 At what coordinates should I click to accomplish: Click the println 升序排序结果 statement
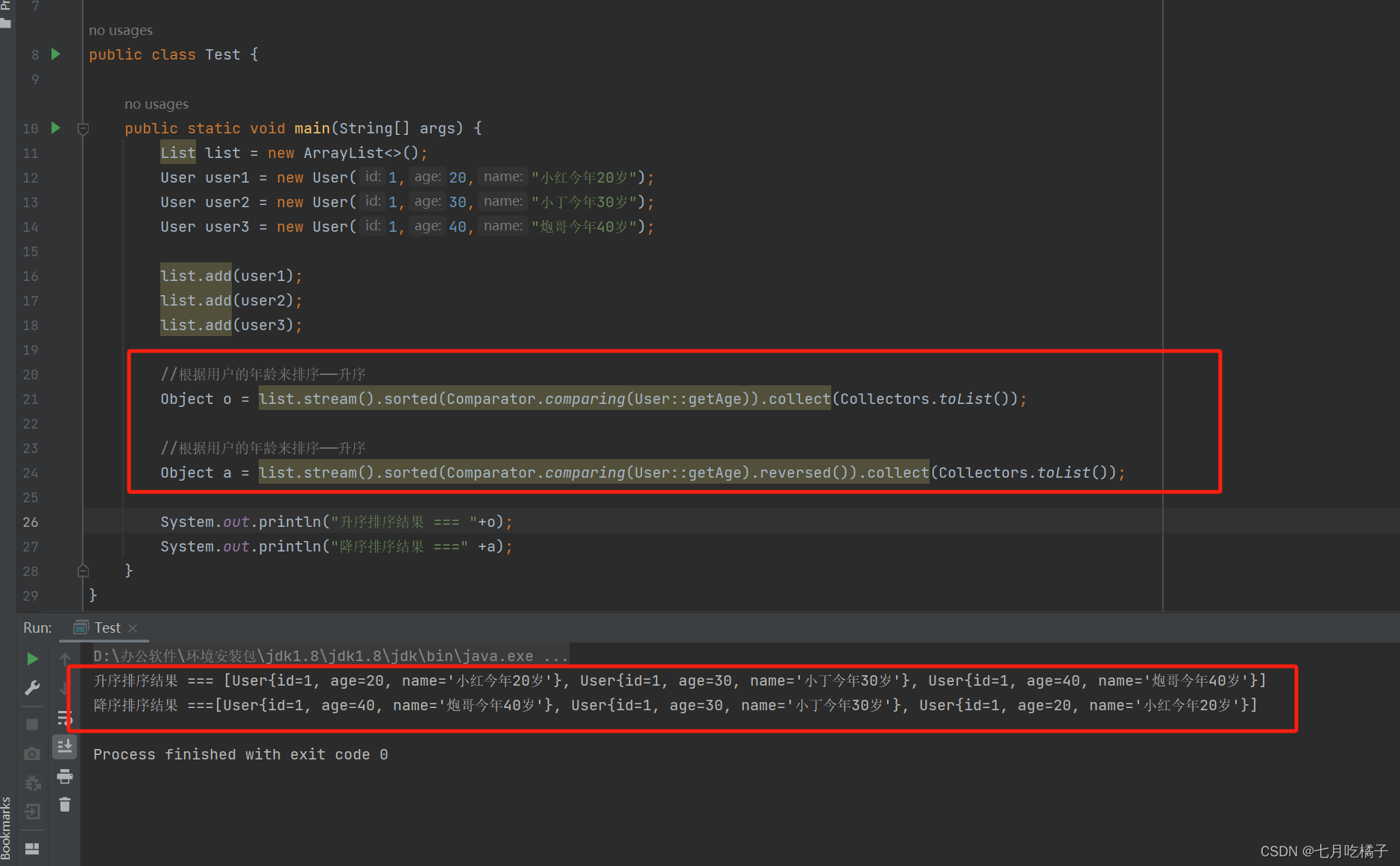tap(336, 522)
